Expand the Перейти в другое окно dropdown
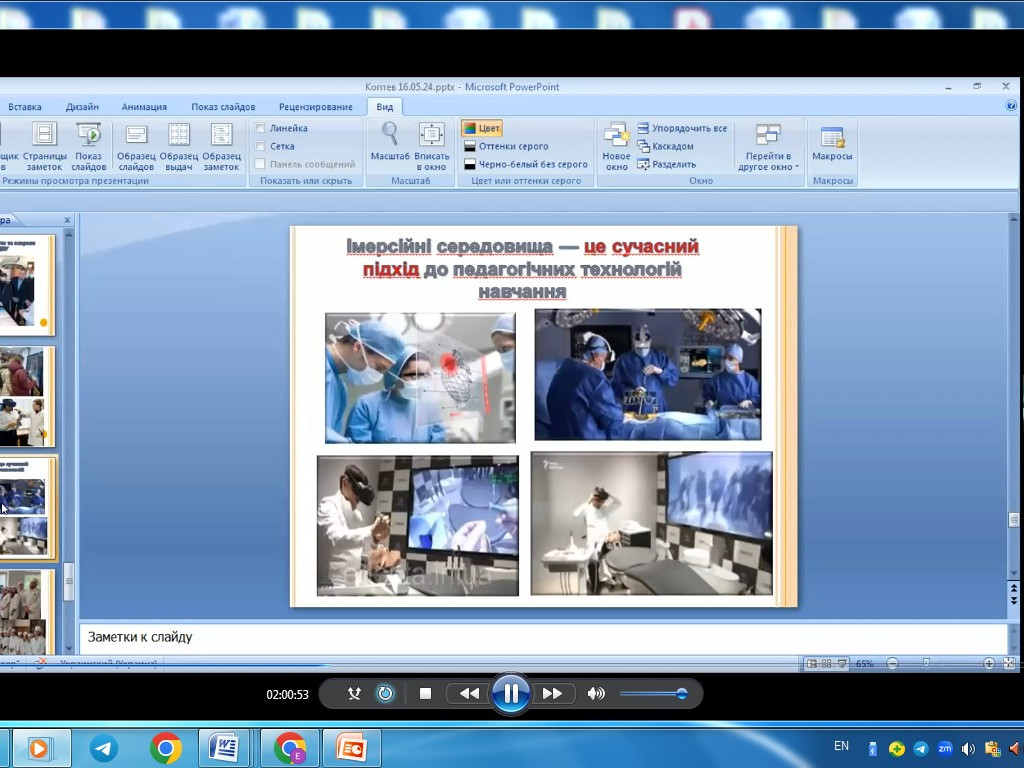 pyautogui.click(x=769, y=147)
